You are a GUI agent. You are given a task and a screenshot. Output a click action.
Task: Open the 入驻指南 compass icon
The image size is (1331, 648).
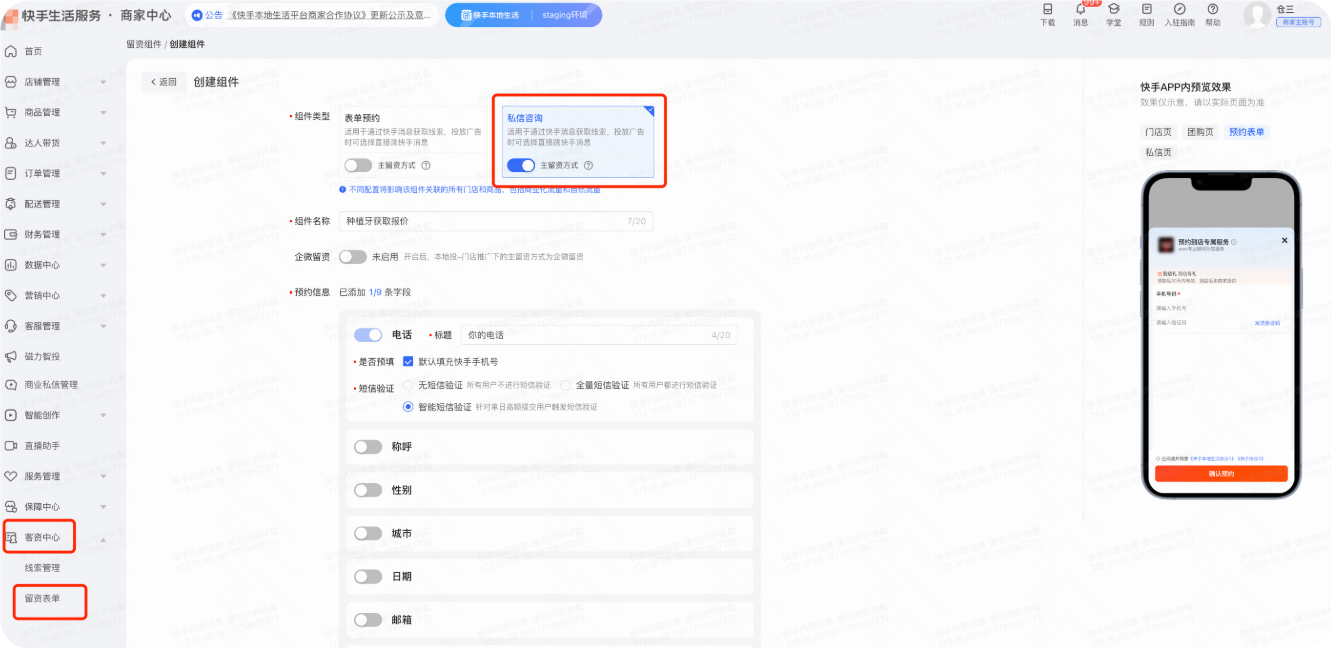pyautogui.click(x=1180, y=9)
